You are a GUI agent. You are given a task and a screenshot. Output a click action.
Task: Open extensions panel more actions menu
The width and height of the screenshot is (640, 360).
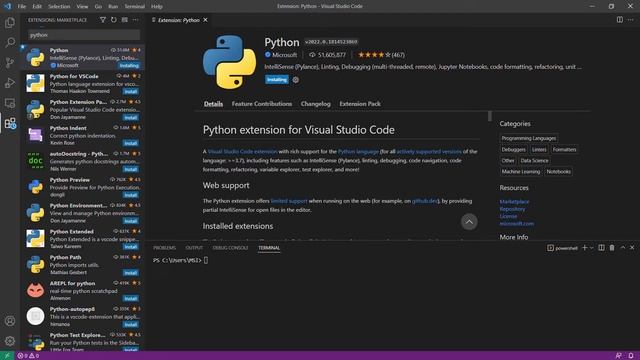pos(136,20)
